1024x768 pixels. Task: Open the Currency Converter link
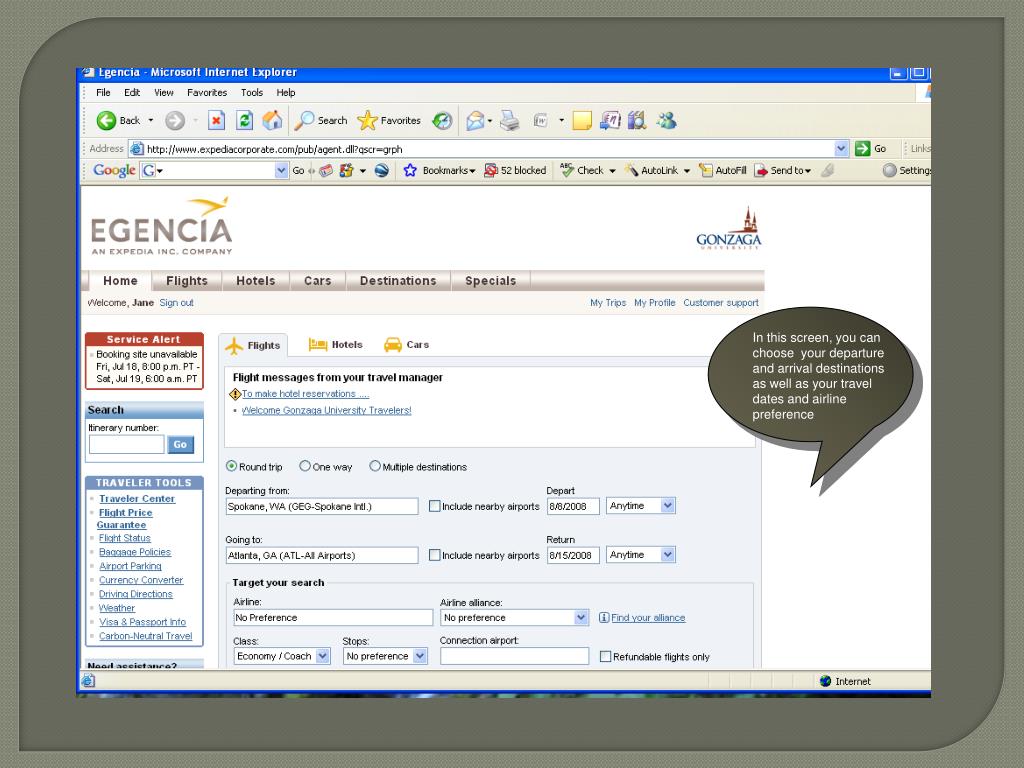(x=141, y=580)
